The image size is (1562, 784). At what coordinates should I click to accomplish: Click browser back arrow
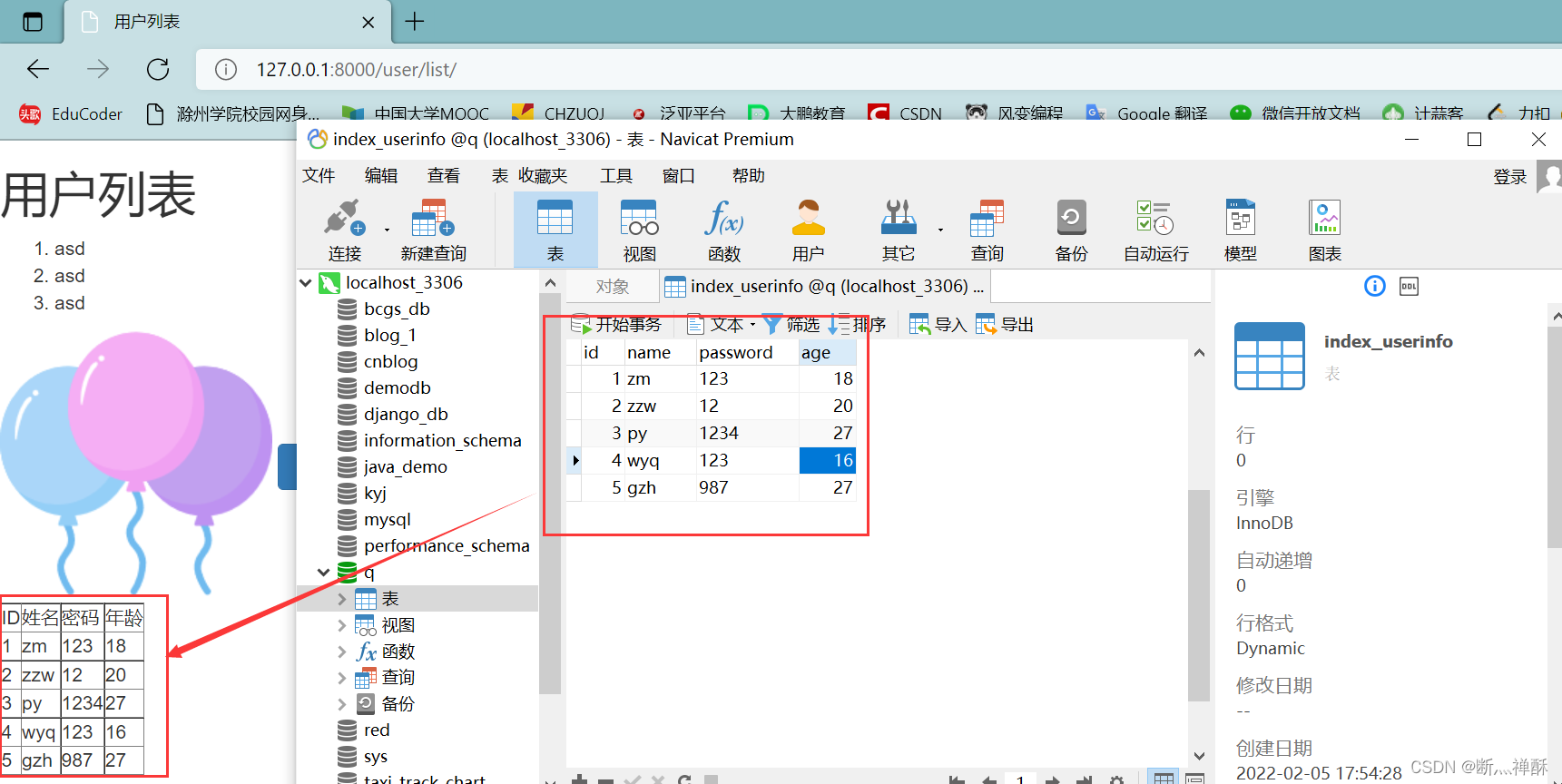coord(38,69)
